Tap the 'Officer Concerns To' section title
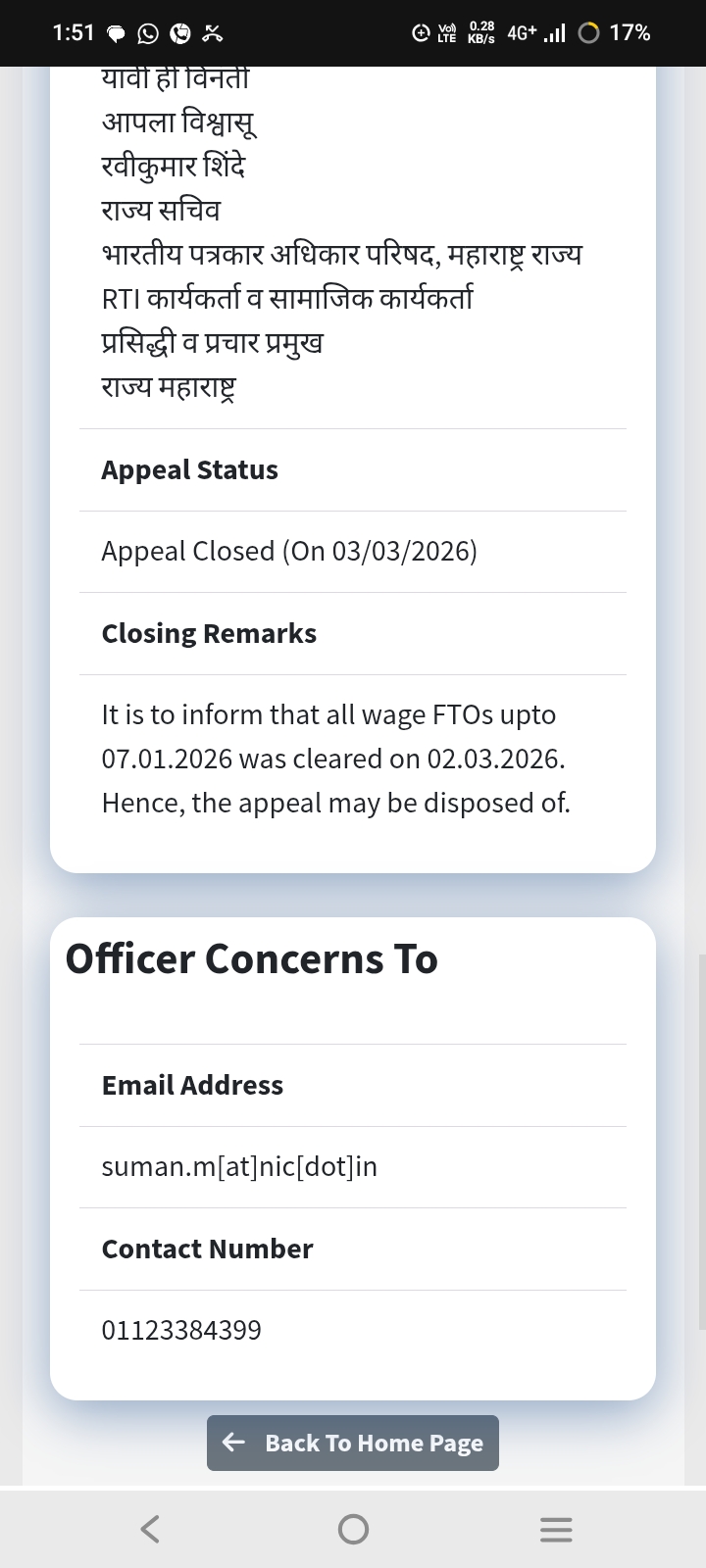Image resolution: width=706 pixels, height=1568 pixels. pos(252,958)
